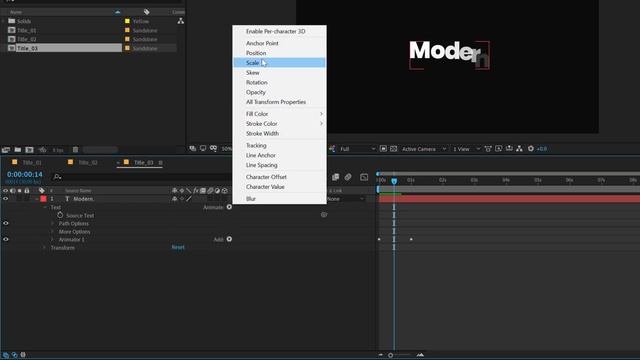Toggle visibility eye of the Modern layer
The height and width of the screenshot is (360, 640).
tap(6, 199)
